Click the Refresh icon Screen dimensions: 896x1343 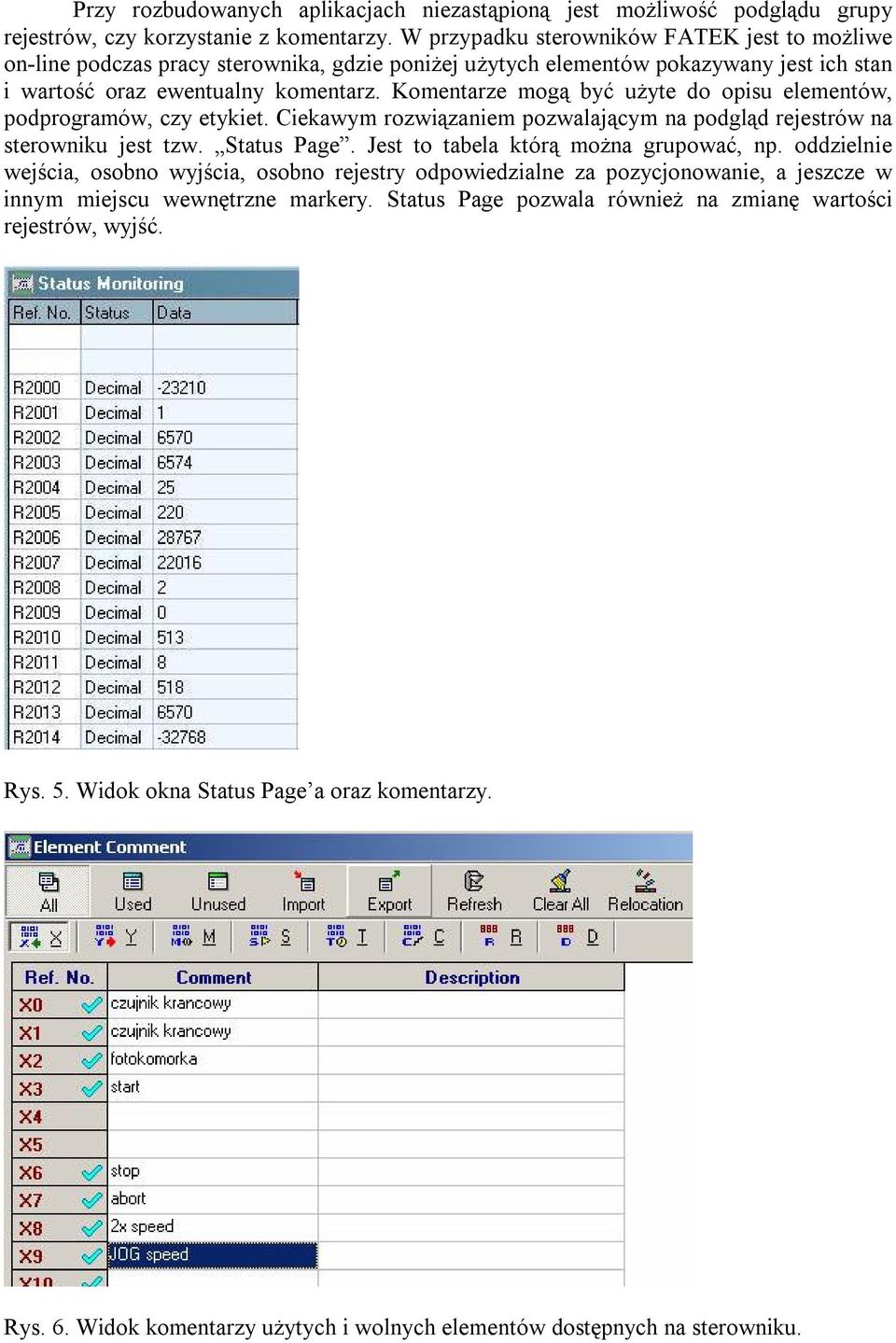click(474, 891)
